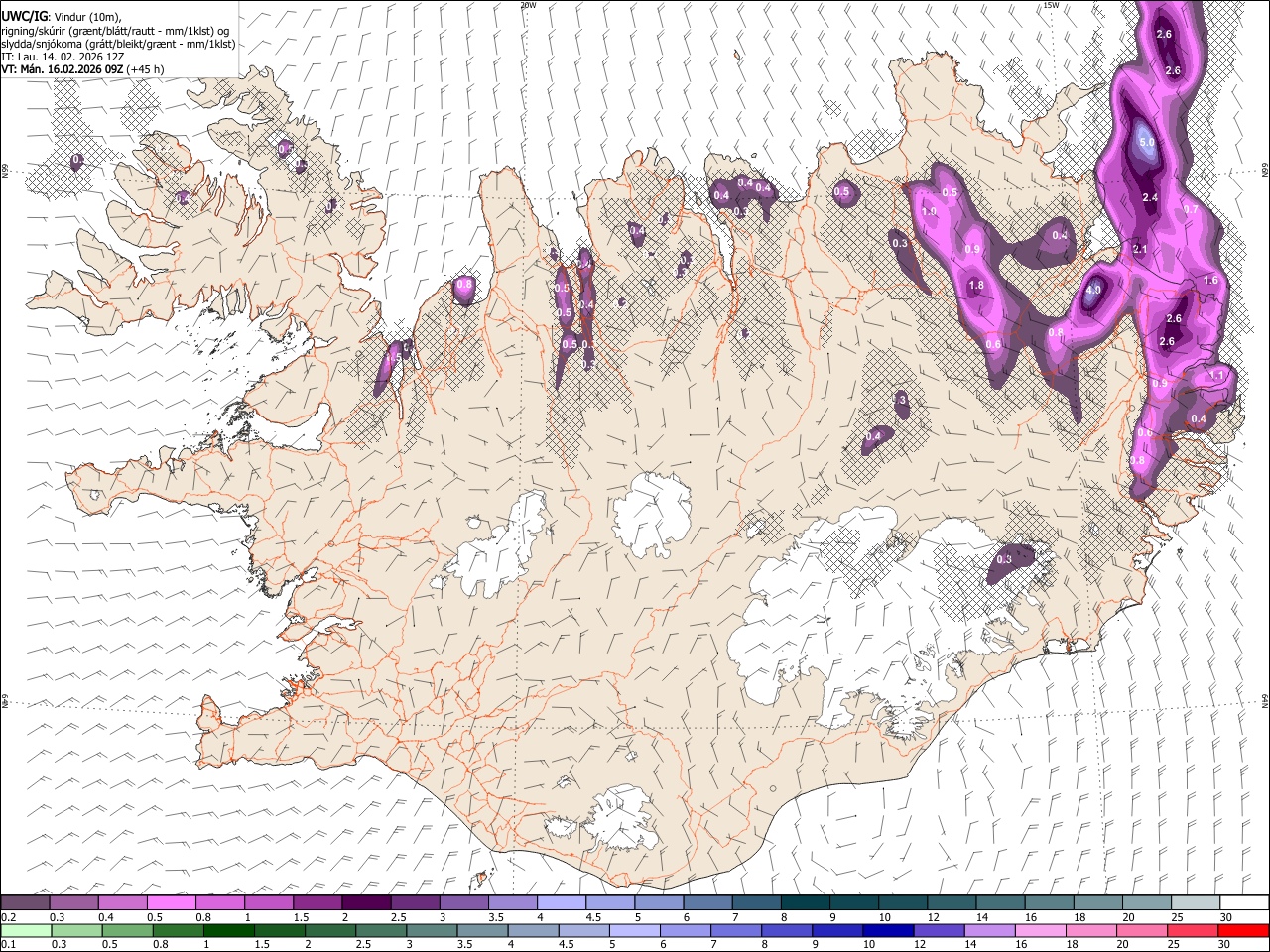The image size is (1270, 952).
Task: Pick the pale grey 25 swatch in upper legend
Action: (x=1196, y=902)
